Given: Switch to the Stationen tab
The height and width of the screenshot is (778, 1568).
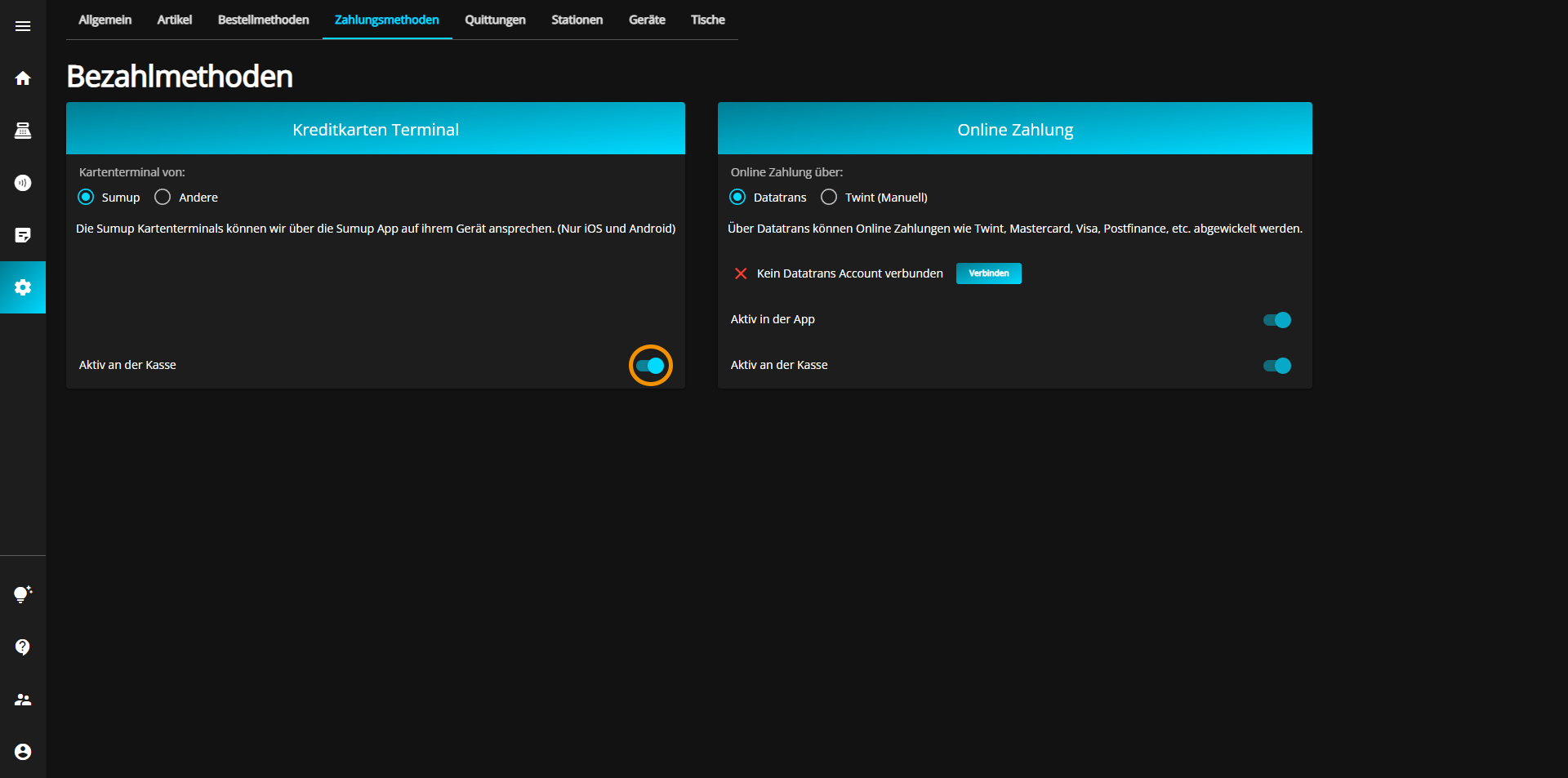Looking at the screenshot, I should (577, 20).
